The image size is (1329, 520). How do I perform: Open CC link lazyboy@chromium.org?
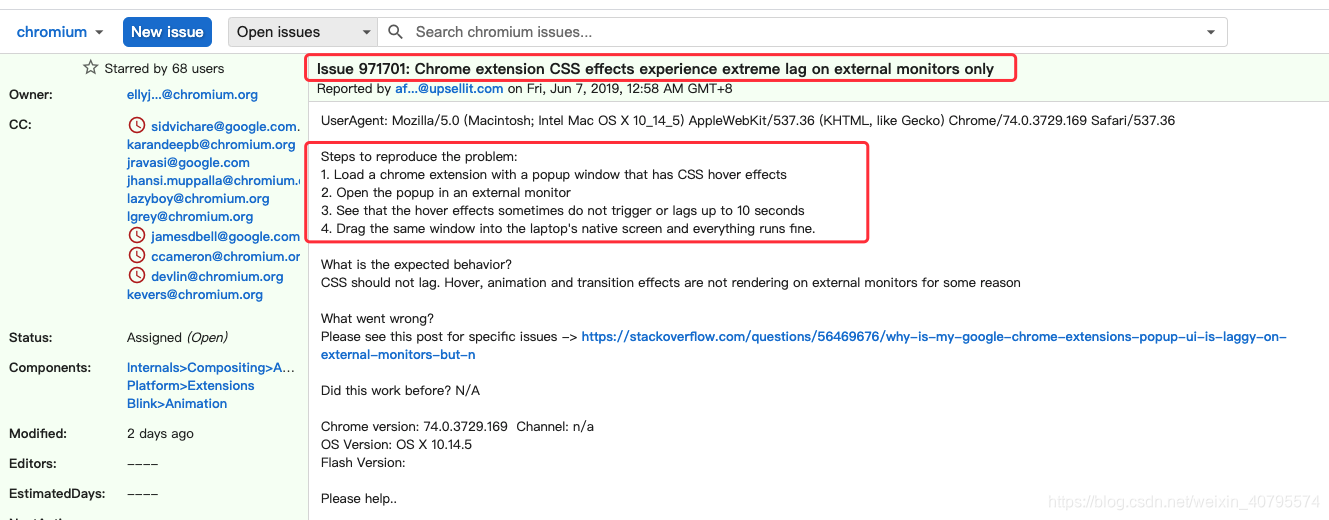[x=198, y=198]
